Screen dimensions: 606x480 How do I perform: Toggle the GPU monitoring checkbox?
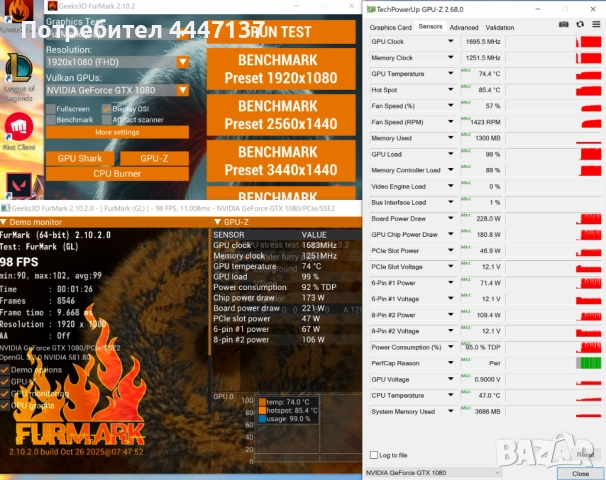pyautogui.click(x=5, y=394)
